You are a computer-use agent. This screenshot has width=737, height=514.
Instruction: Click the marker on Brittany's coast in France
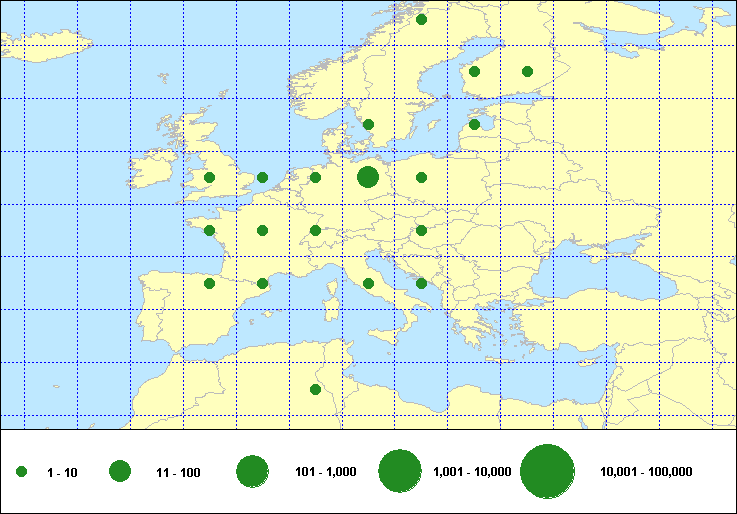click(x=209, y=230)
